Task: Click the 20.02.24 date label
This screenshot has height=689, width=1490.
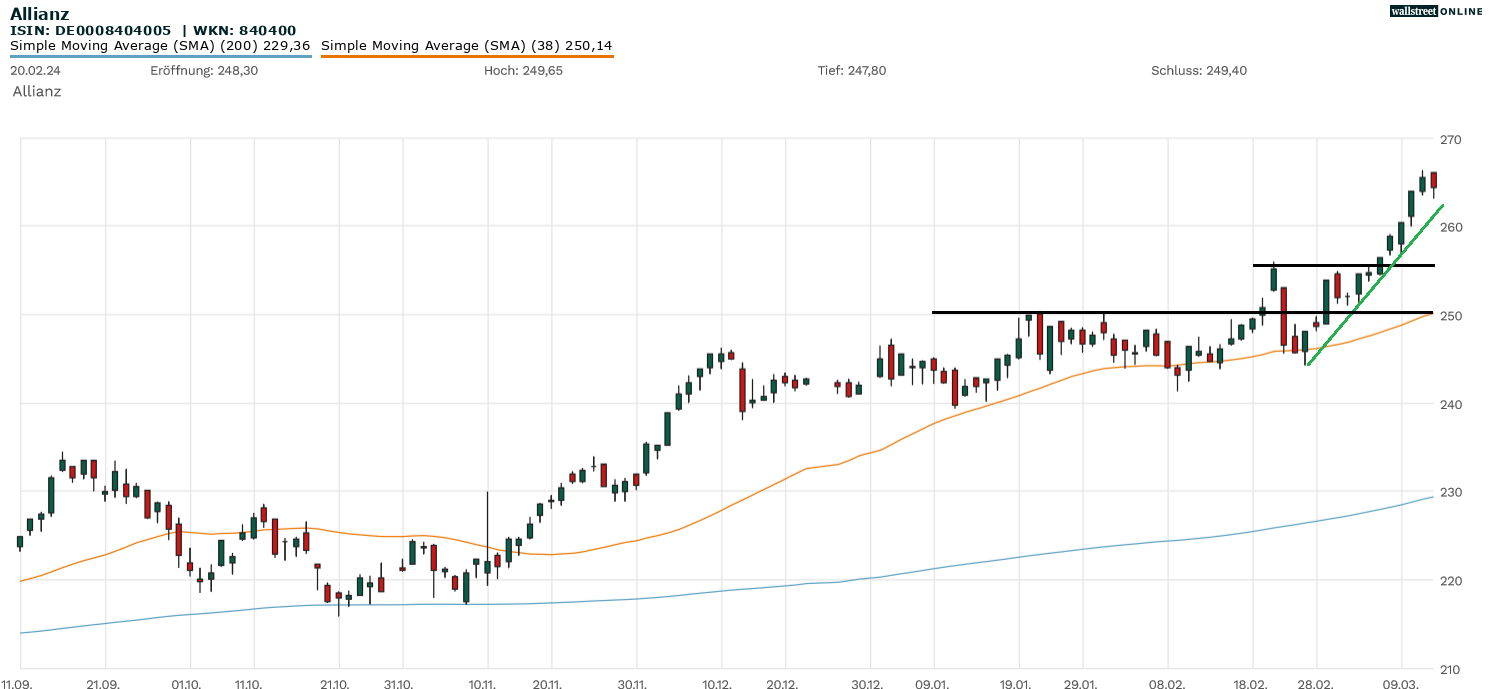Action: tap(34, 70)
